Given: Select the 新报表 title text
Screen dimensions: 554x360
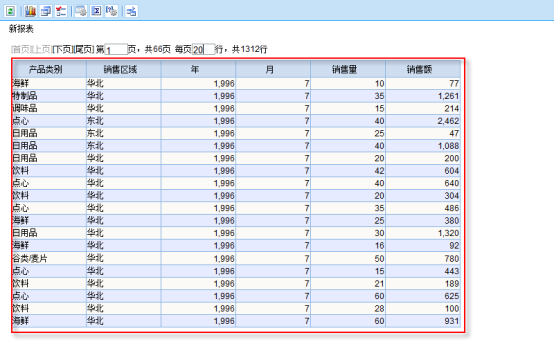Looking at the screenshot, I should tap(21, 29).
